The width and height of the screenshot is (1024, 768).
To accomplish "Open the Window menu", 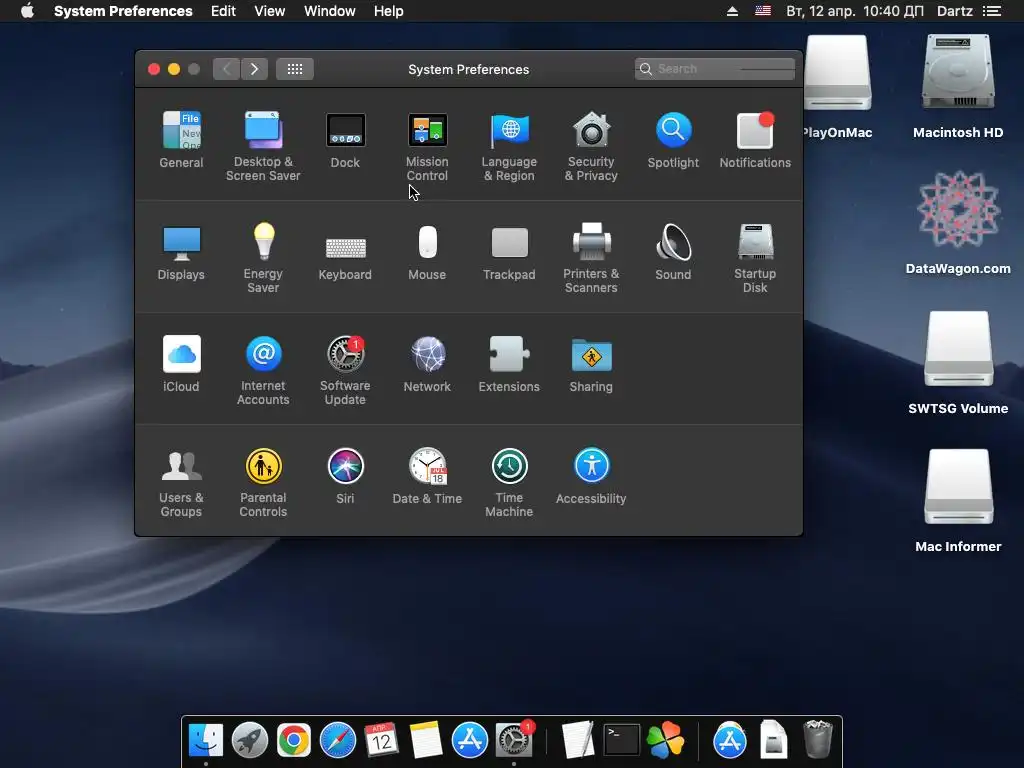I will (329, 11).
